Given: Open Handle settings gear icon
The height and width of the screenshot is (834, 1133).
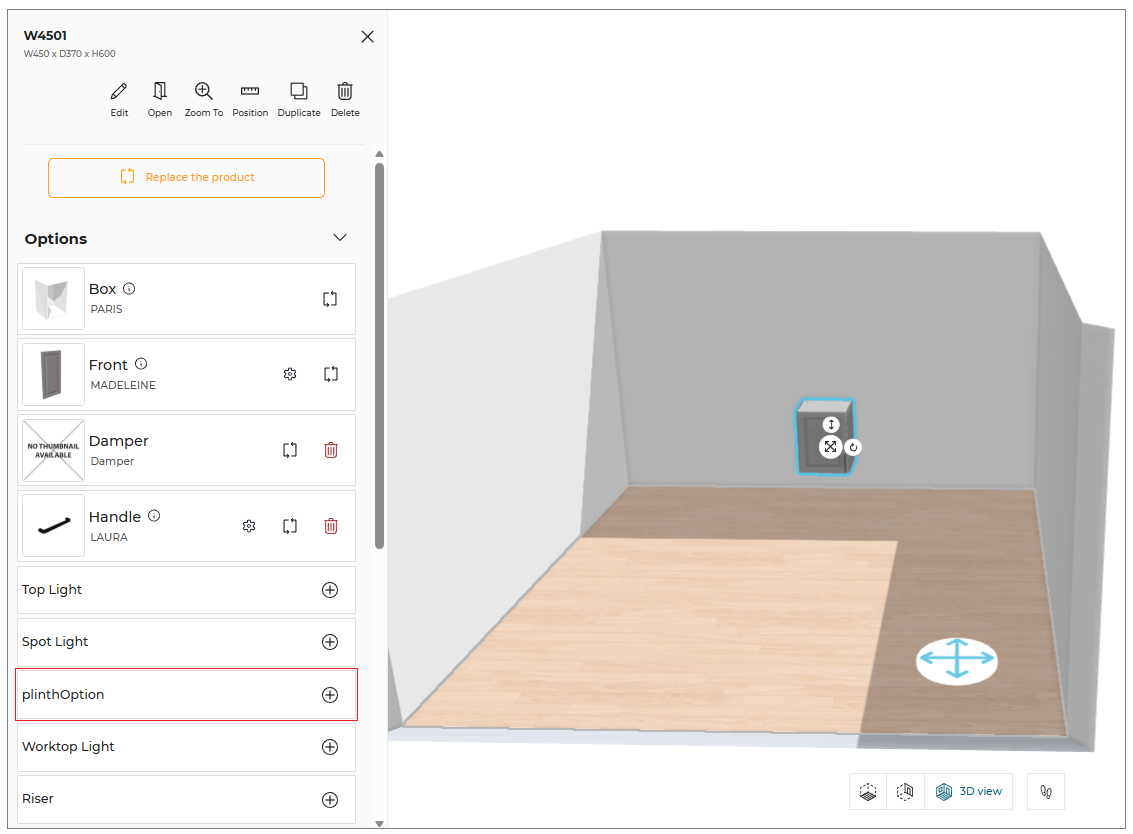Looking at the screenshot, I should pos(249,526).
